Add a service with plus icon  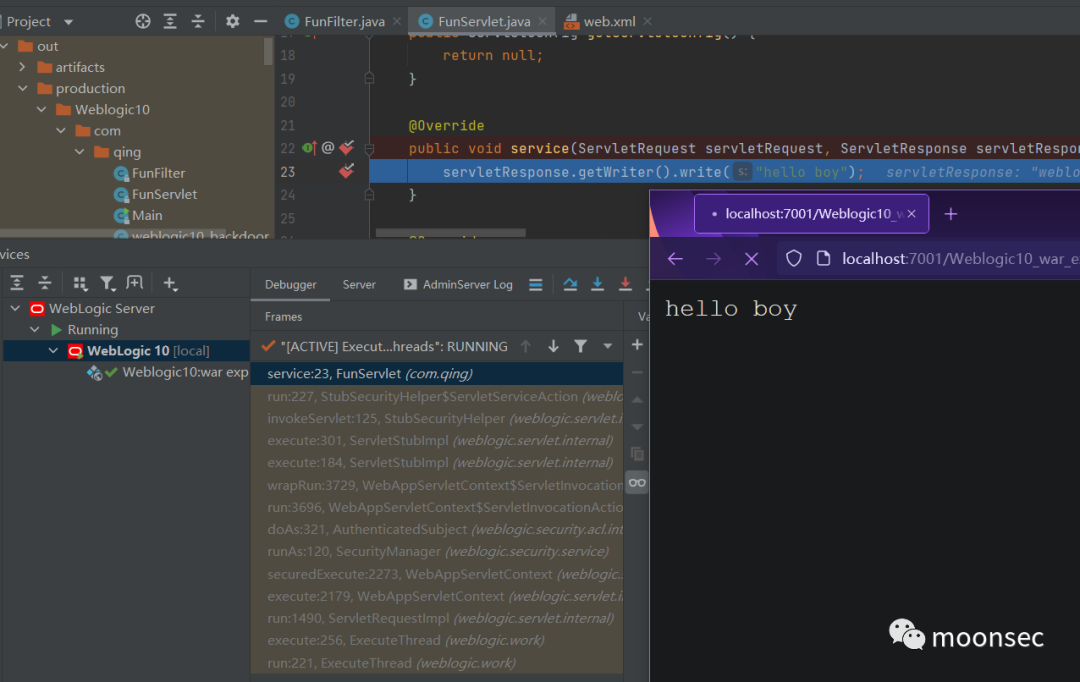pos(170,282)
